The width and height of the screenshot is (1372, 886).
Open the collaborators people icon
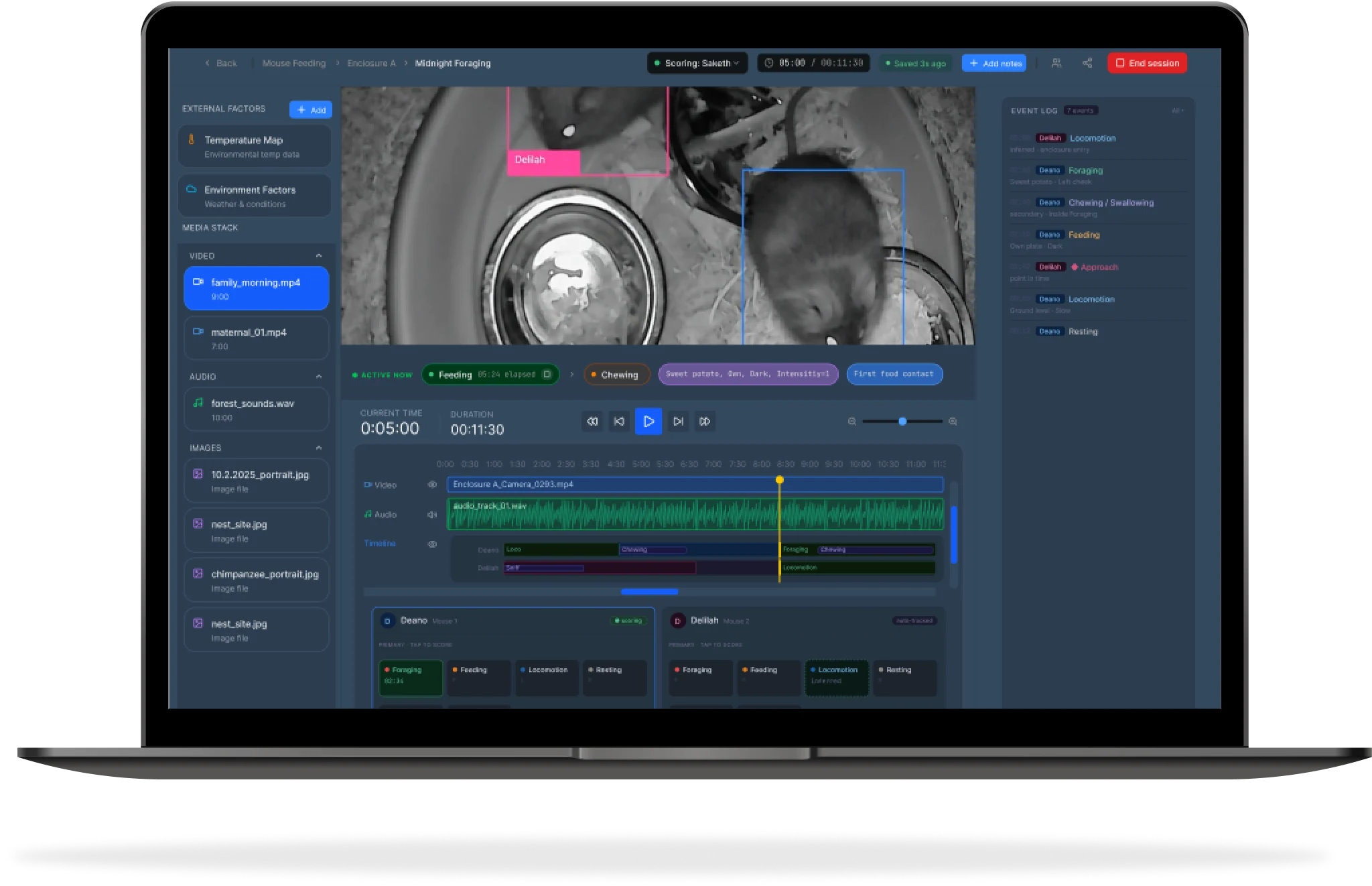click(x=1056, y=63)
